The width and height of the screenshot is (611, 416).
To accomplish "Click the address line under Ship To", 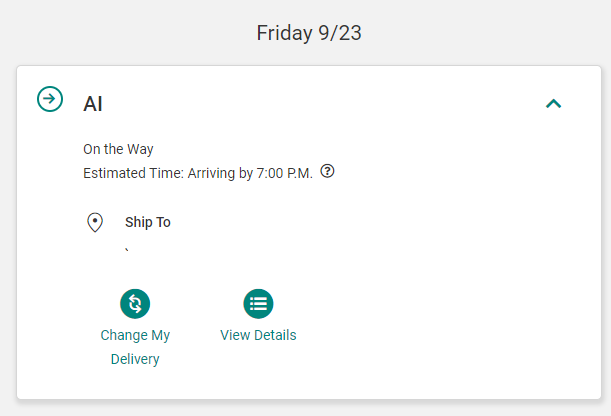I will [x=127, y=249].
